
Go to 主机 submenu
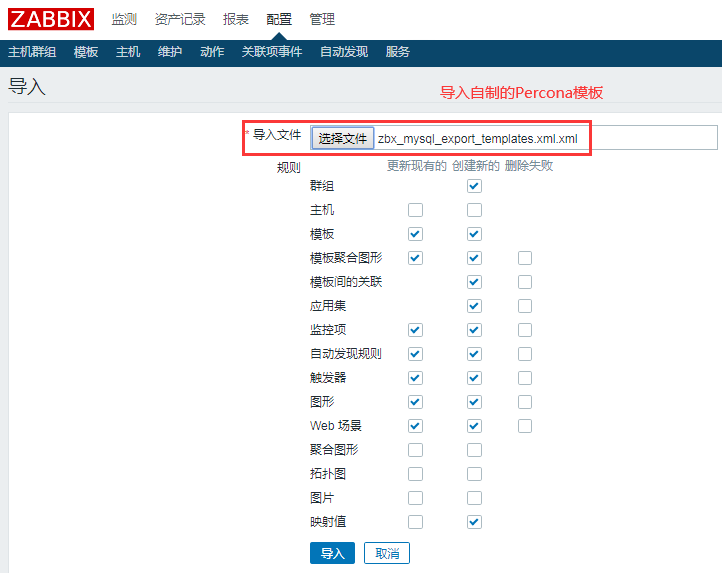(x=128, y=52)
